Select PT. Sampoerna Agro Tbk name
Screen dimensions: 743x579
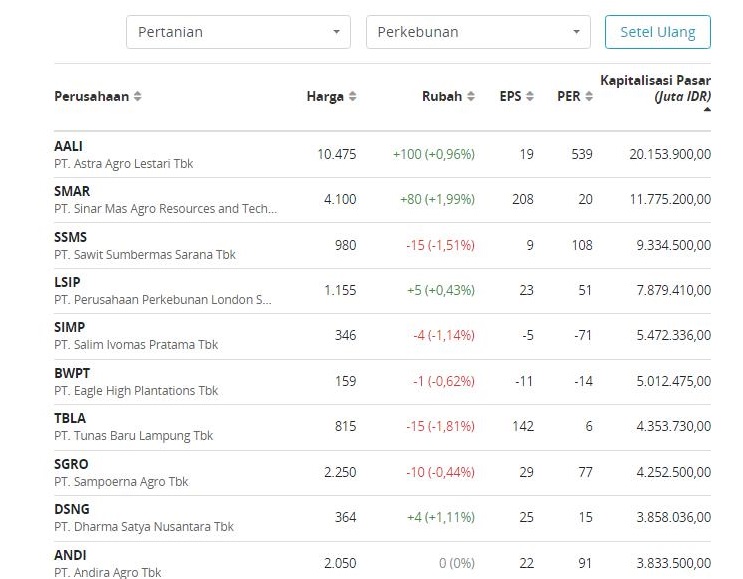point(121,481)
